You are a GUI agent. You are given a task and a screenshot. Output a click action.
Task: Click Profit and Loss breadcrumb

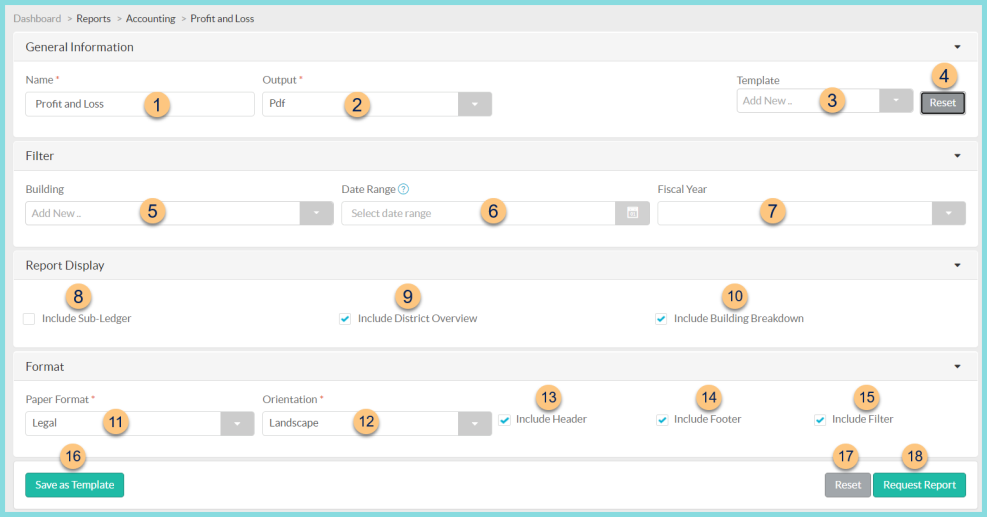click(222, 19)
